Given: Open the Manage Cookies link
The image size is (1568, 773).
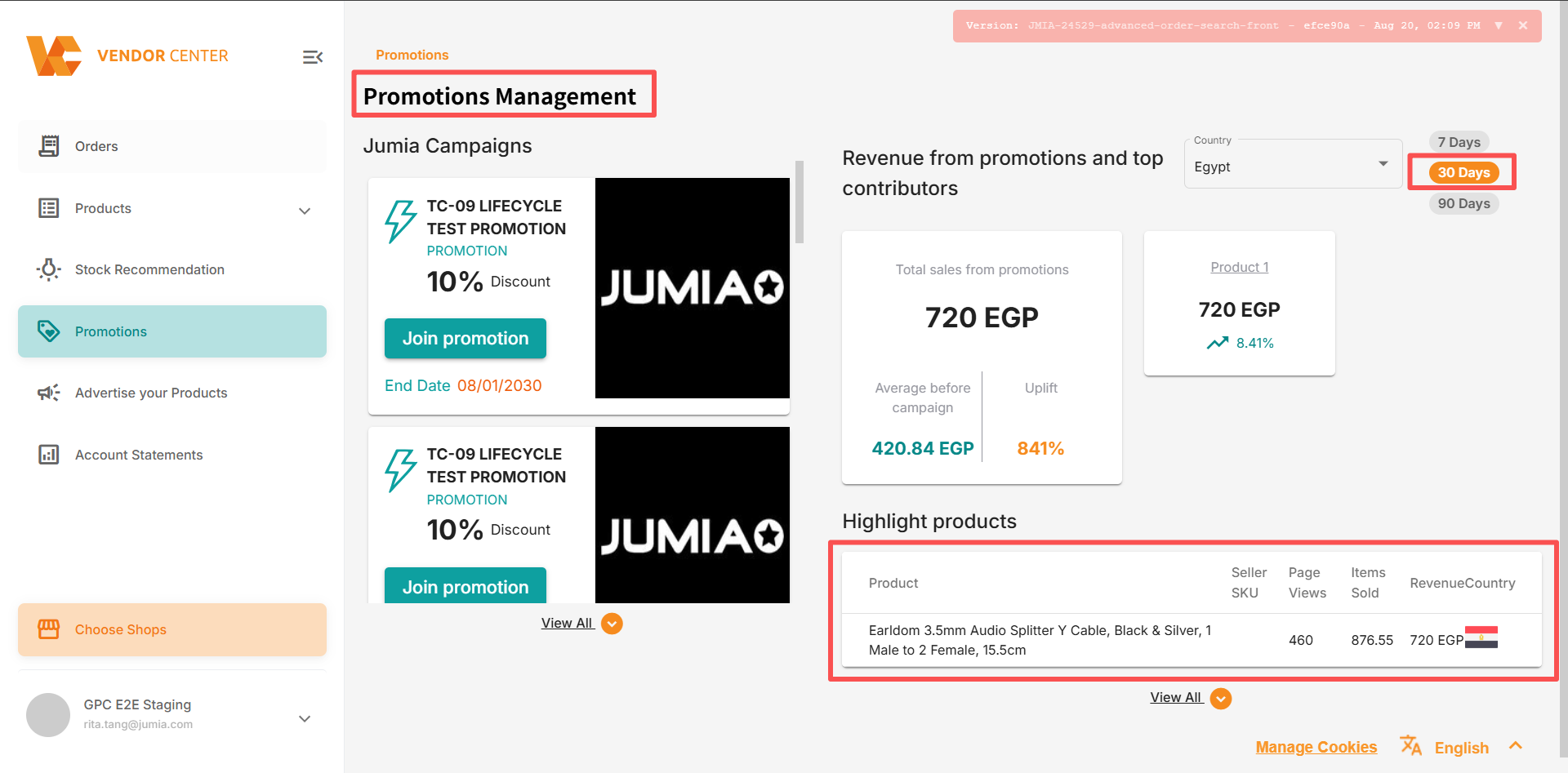Looking at the screenshot, I should 1316,747.
